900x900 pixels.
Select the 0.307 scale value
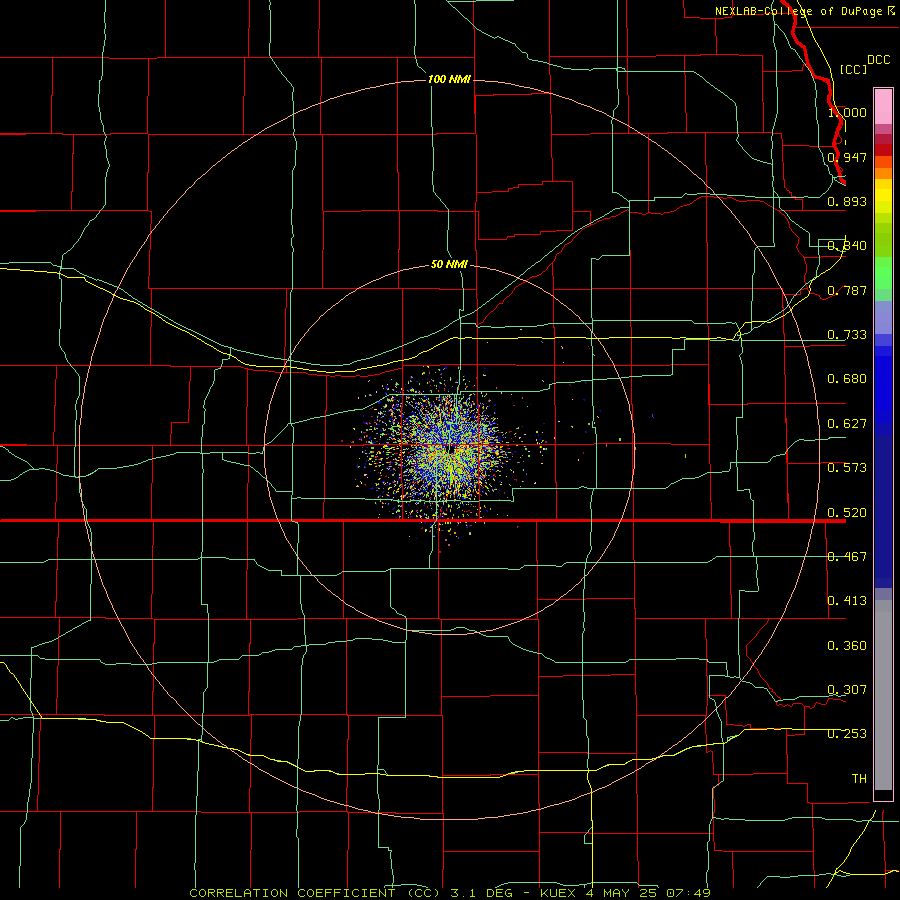pos(847,690)
